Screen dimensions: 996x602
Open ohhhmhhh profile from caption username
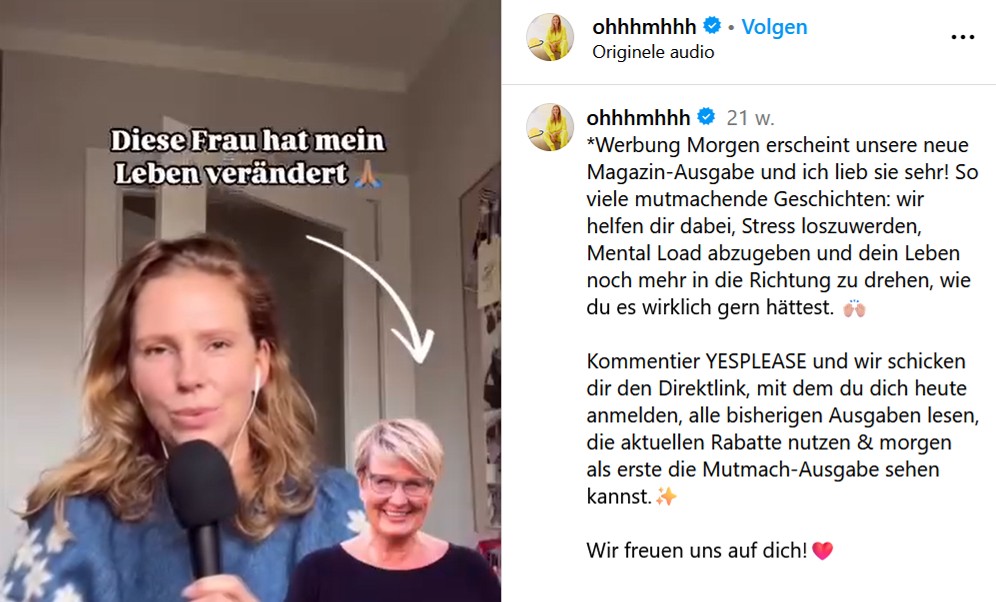638,117
